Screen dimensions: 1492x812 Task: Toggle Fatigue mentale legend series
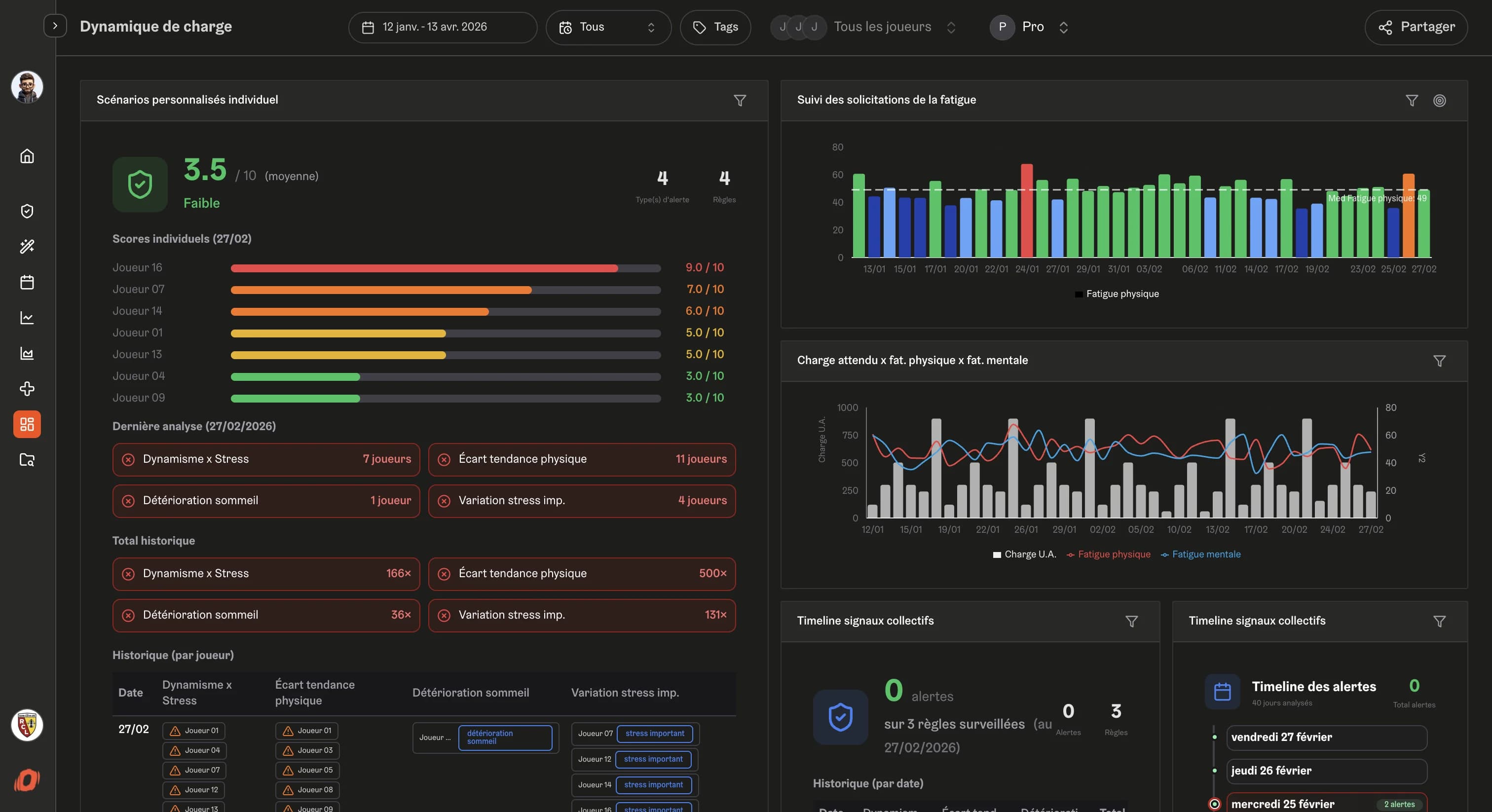tap(1200, 554)
